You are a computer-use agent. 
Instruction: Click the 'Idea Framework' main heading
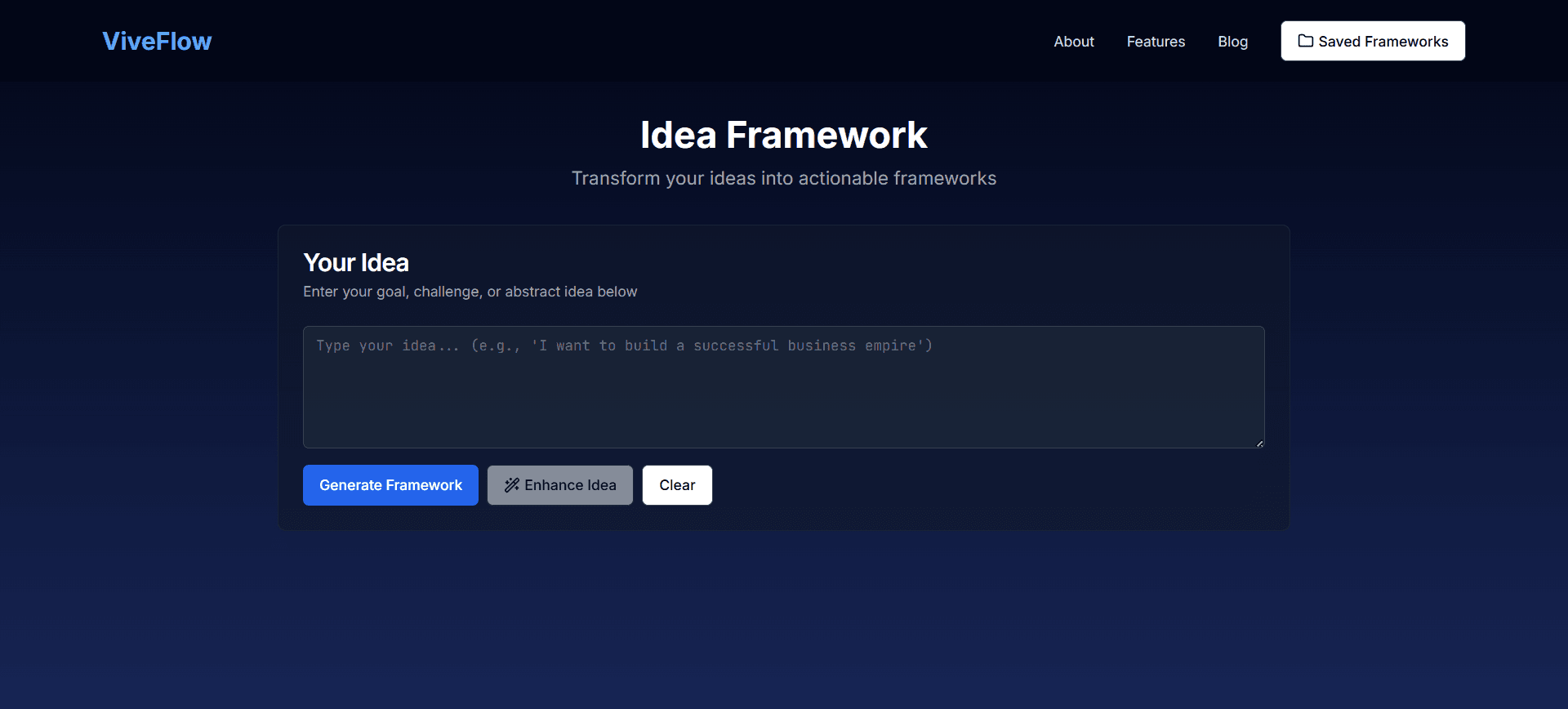point(783,135)
